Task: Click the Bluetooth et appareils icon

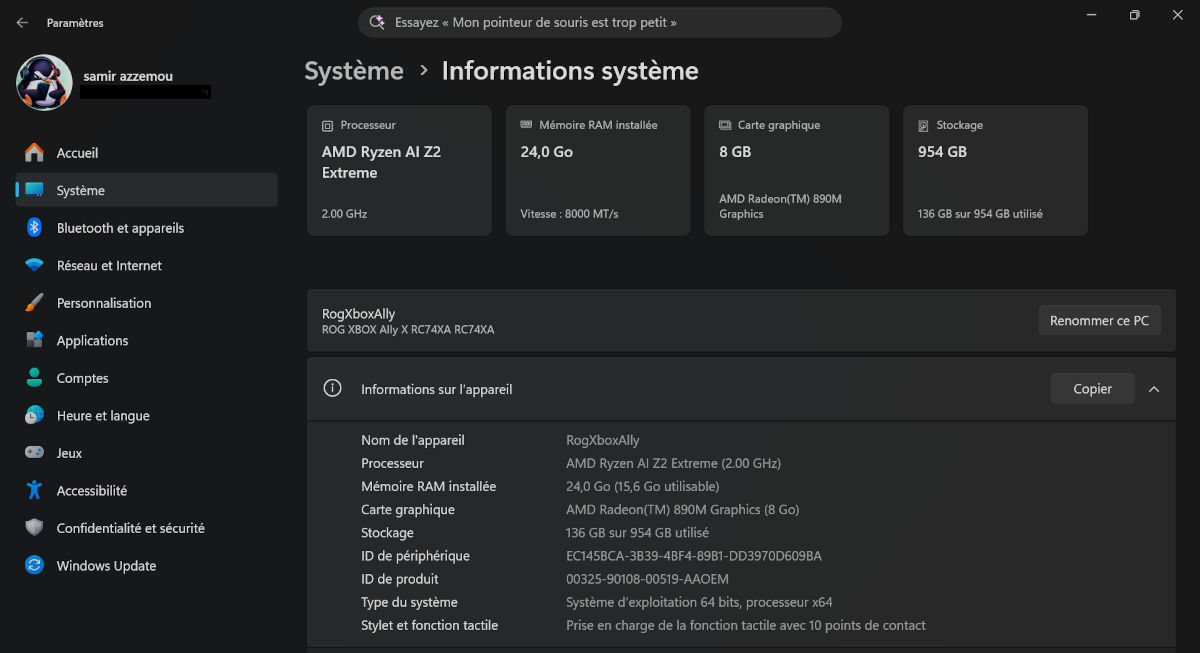Action: point(34,228)
